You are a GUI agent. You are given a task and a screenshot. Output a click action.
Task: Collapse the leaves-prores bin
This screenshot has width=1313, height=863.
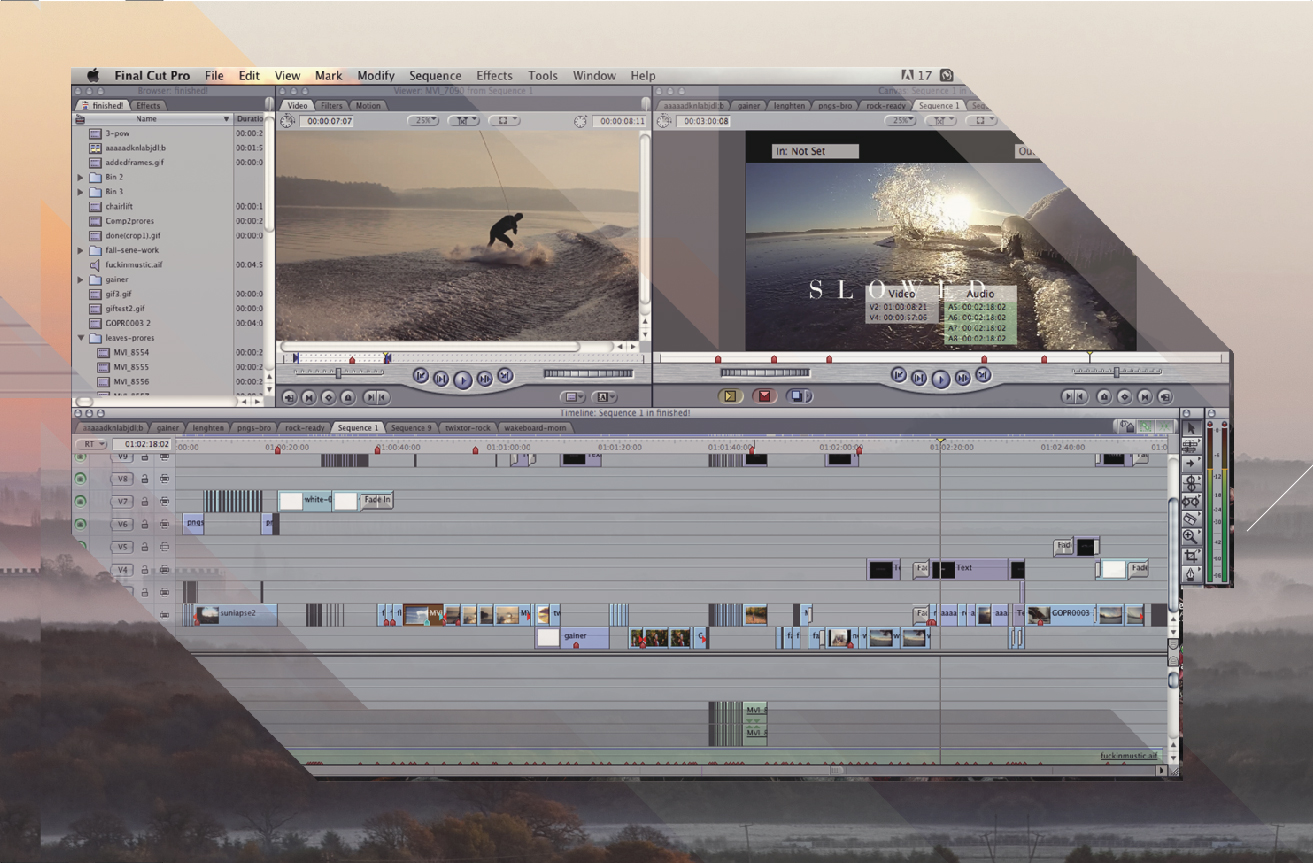coord(81,338)
